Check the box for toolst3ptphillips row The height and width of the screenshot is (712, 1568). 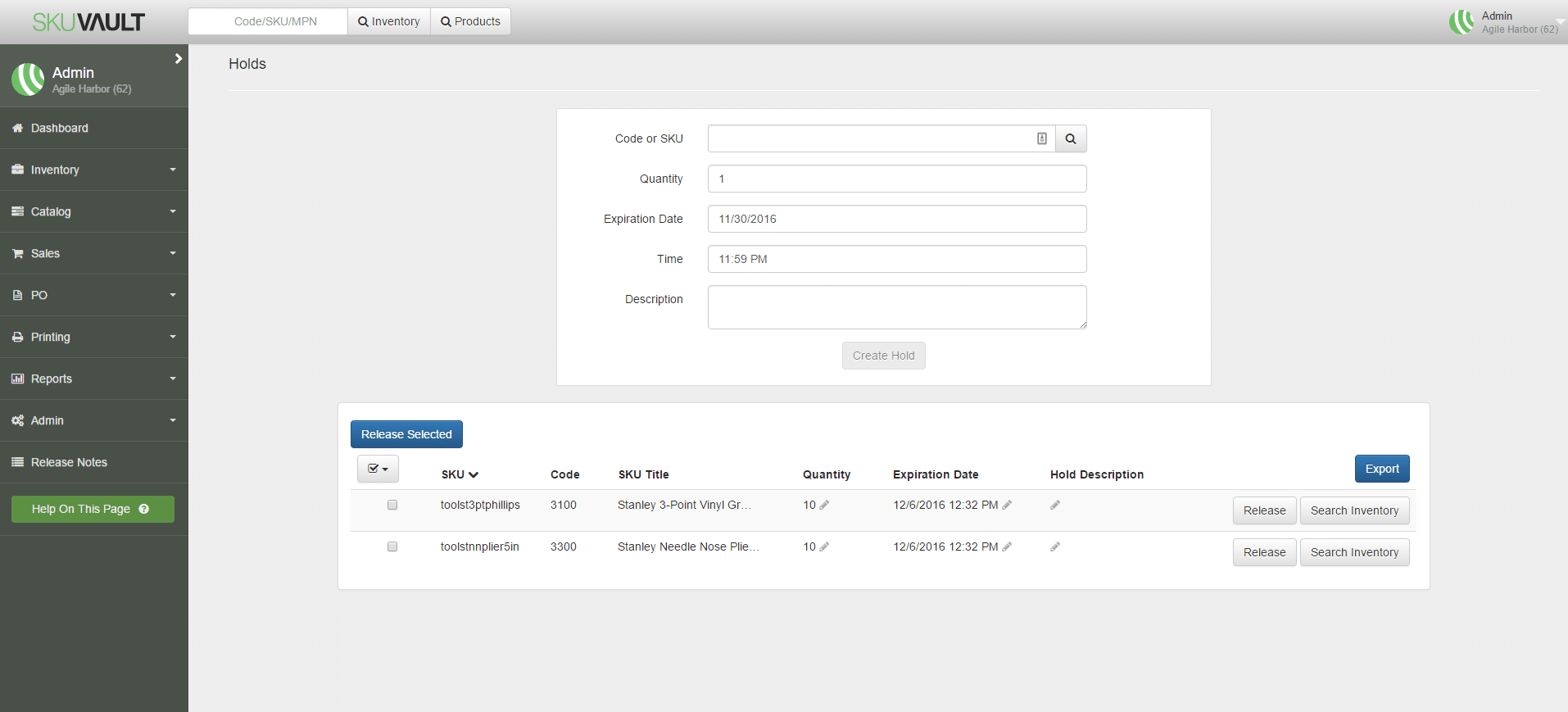pyautogui.click(x=392, y=505)
